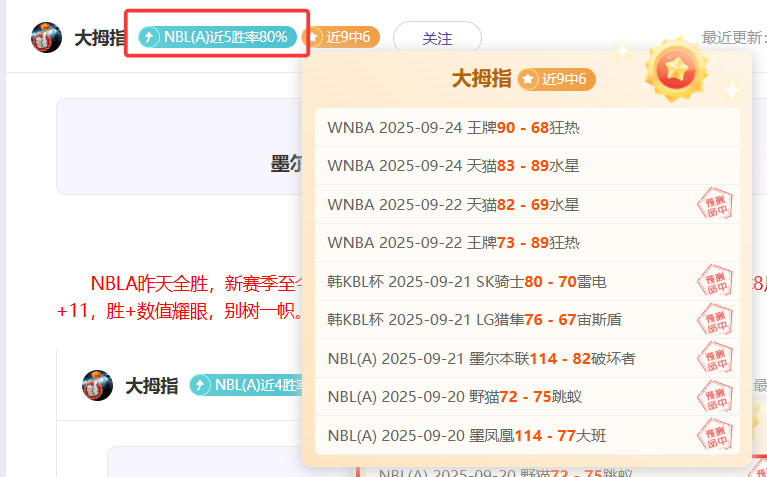Viewport: 767px width, 477px height.
Task: Click 预测命中 stamp on SK骑士80 - 70雷电 row
Action: 715,281
